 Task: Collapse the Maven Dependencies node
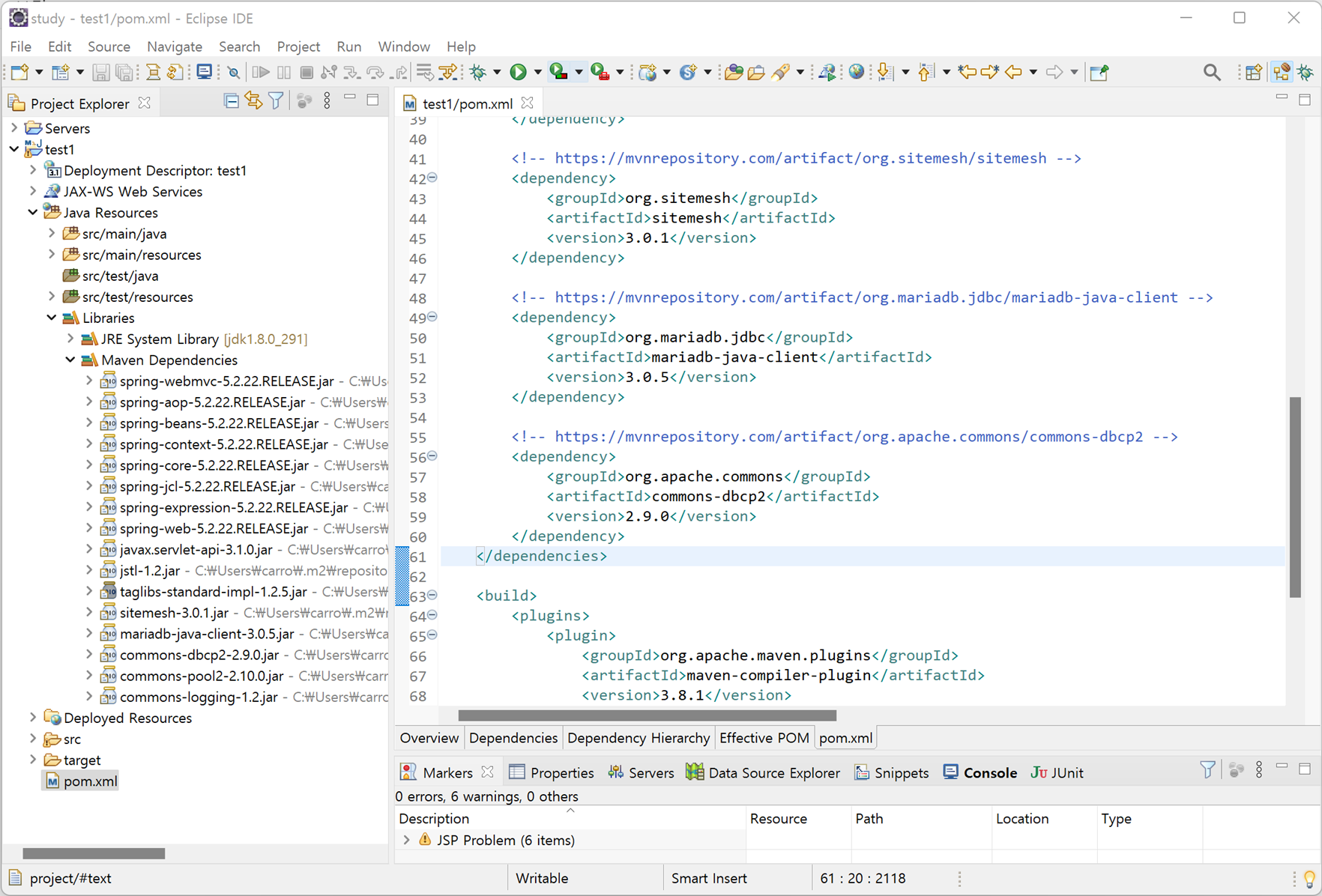(x=70, y=360)
